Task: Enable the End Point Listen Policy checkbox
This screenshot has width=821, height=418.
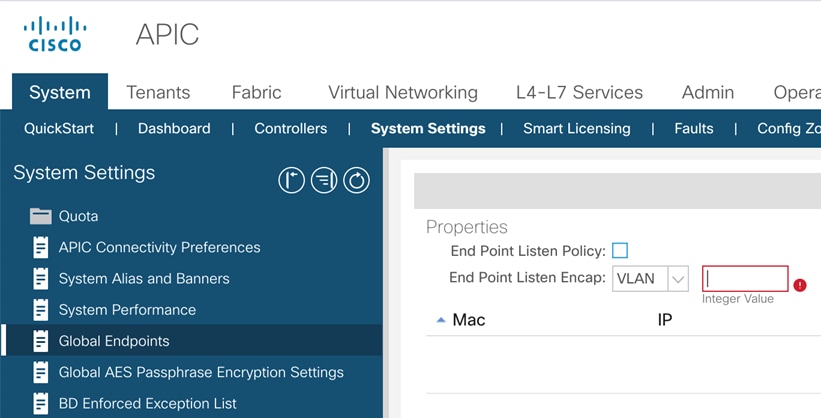Action: click(x=620, y=250)
